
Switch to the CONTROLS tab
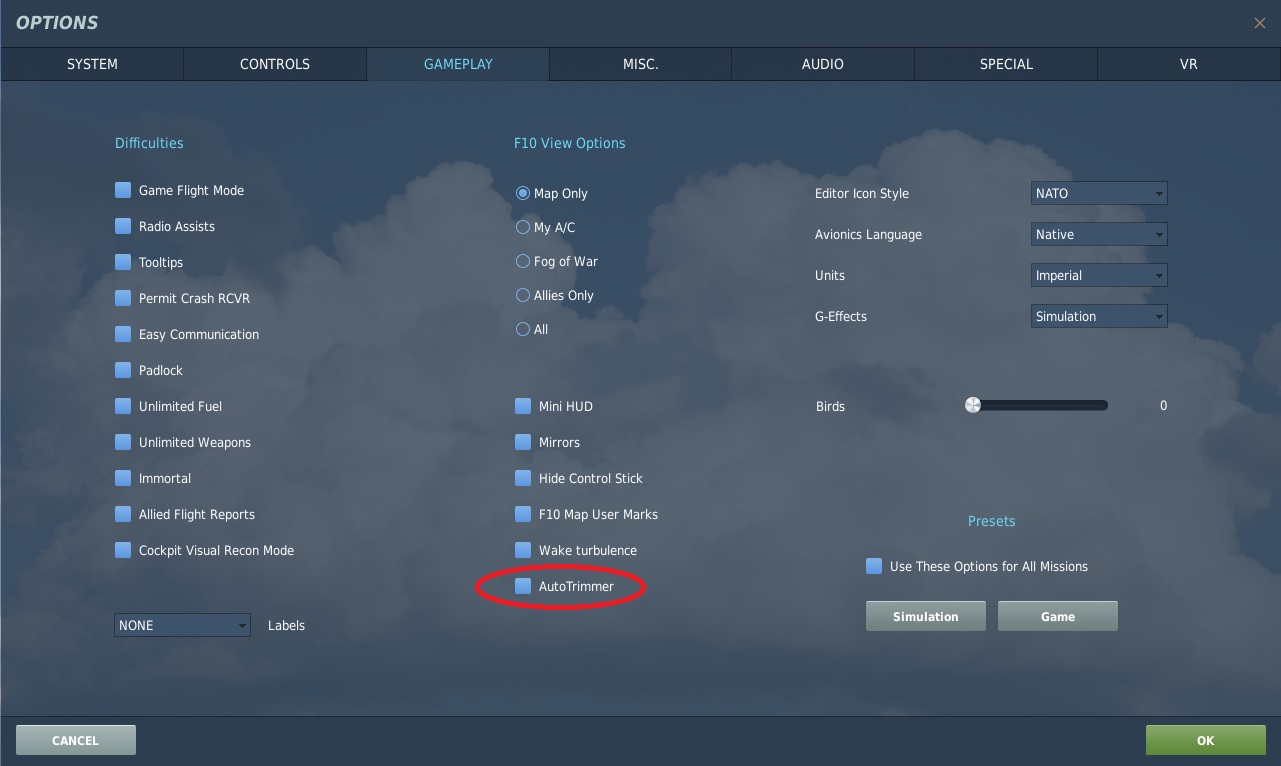pyautogui.click(x=275, y=64)
